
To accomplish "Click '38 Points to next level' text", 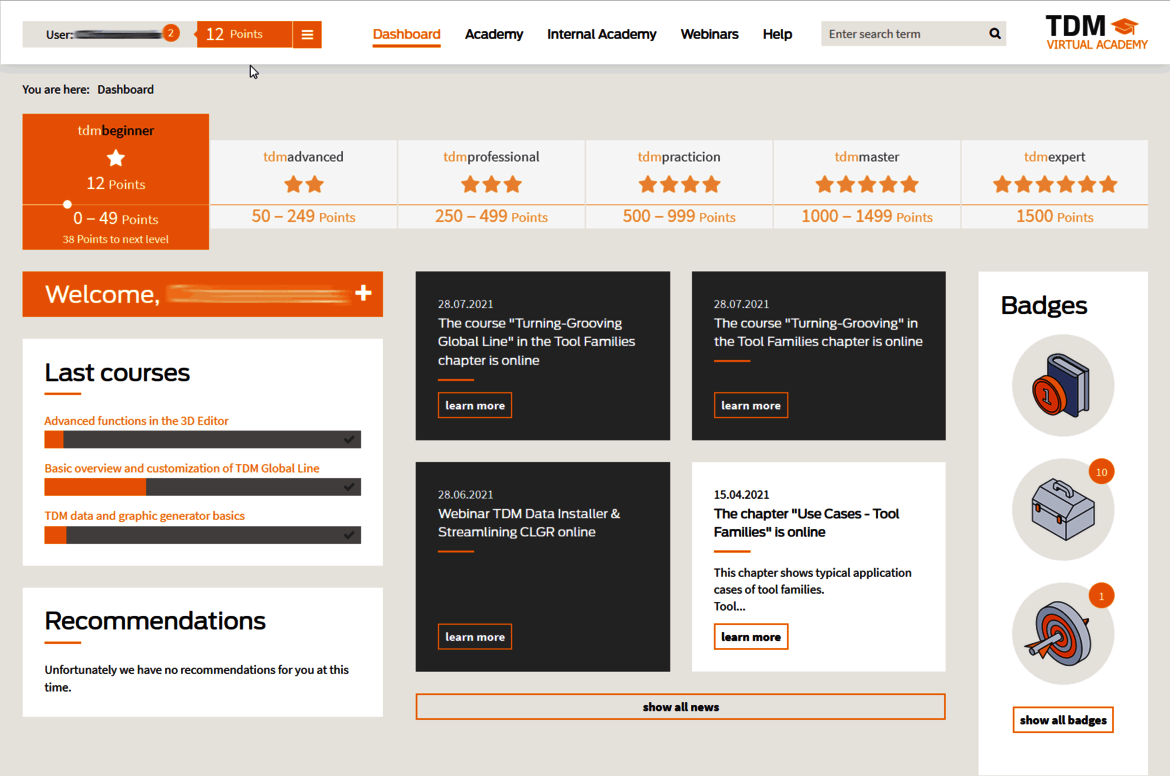I will [x=116, y=240].
